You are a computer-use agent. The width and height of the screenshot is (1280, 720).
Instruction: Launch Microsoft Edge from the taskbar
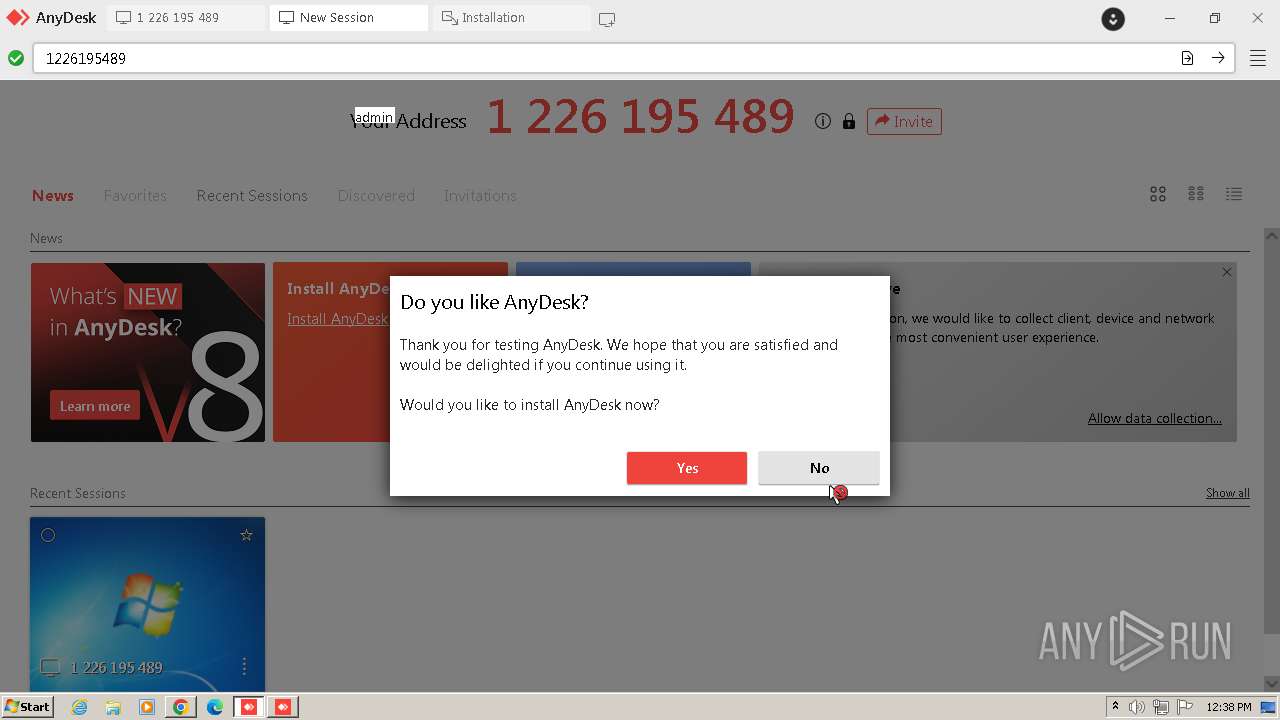pos(215,707)
